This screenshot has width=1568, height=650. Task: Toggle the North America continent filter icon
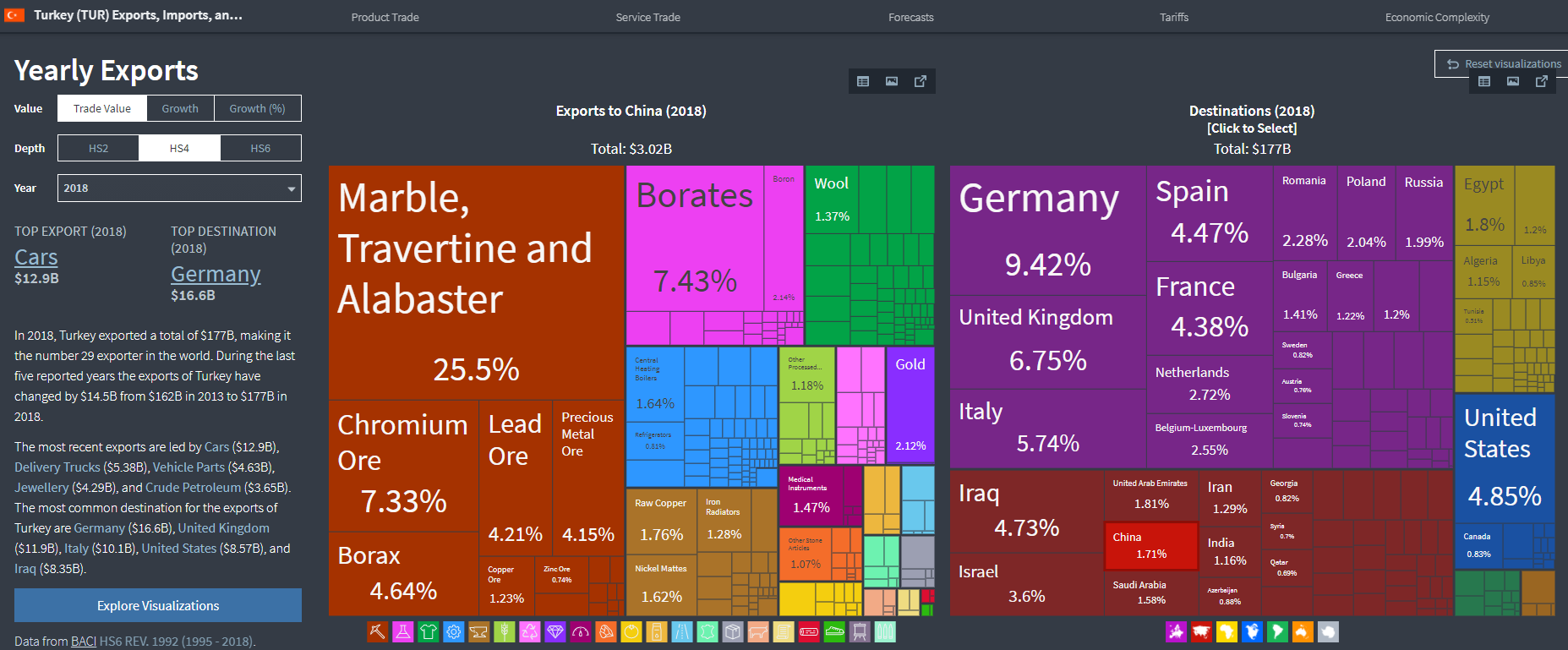pyautogui.click(x=1252, y=631)
